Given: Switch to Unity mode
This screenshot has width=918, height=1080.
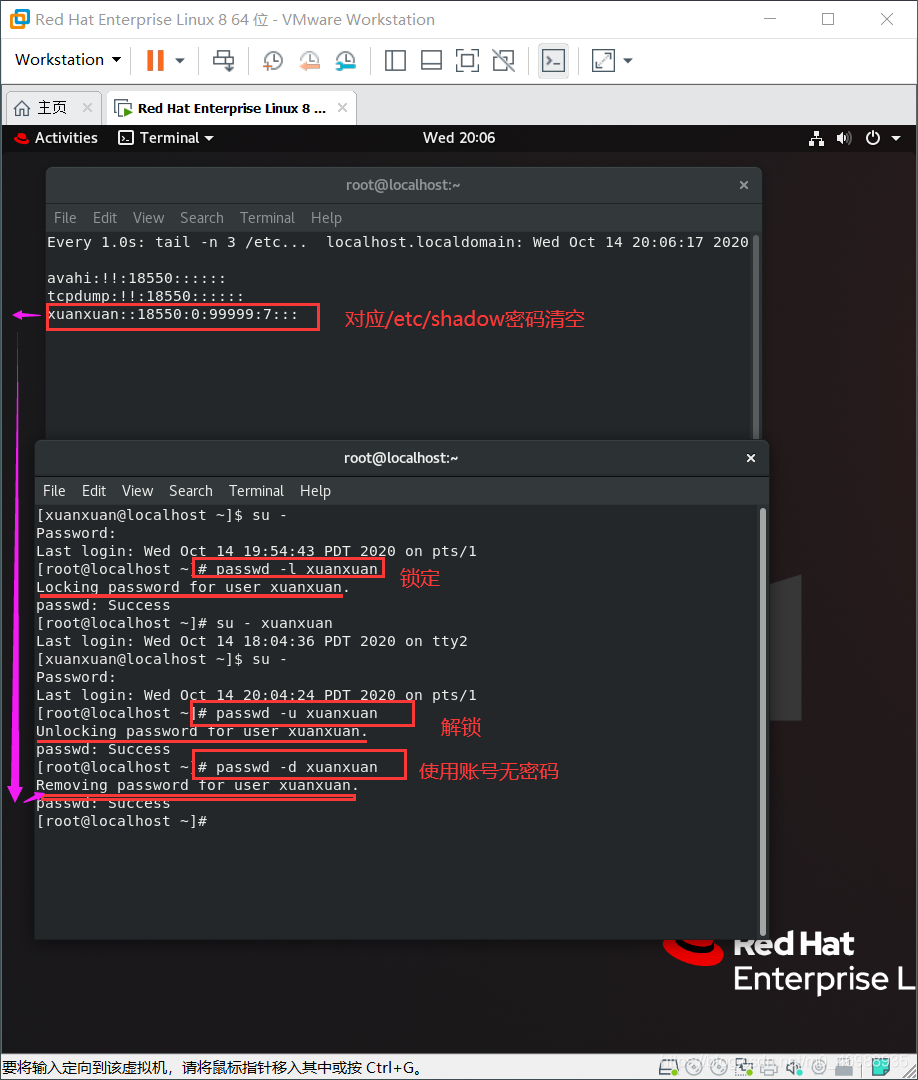Looking at the screenshot, I should [x=503, y=61].
